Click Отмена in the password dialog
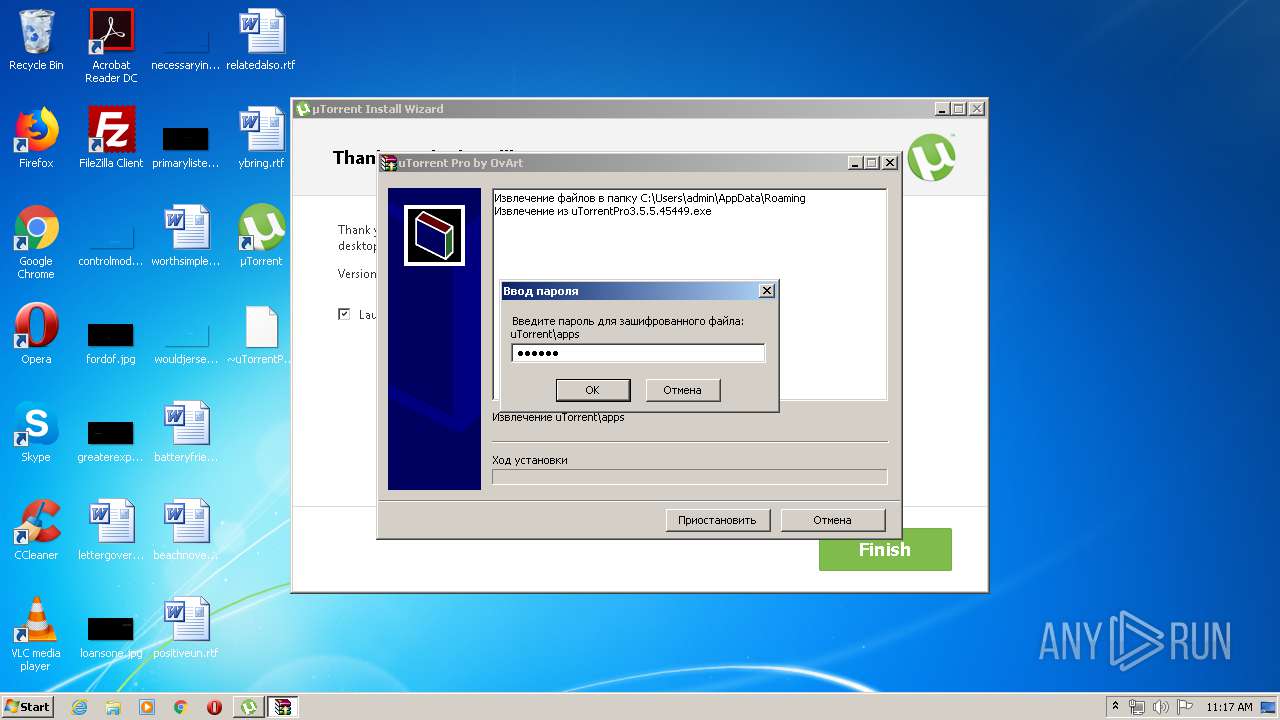This screenshot has width=1280, height=720. point(682,390)
